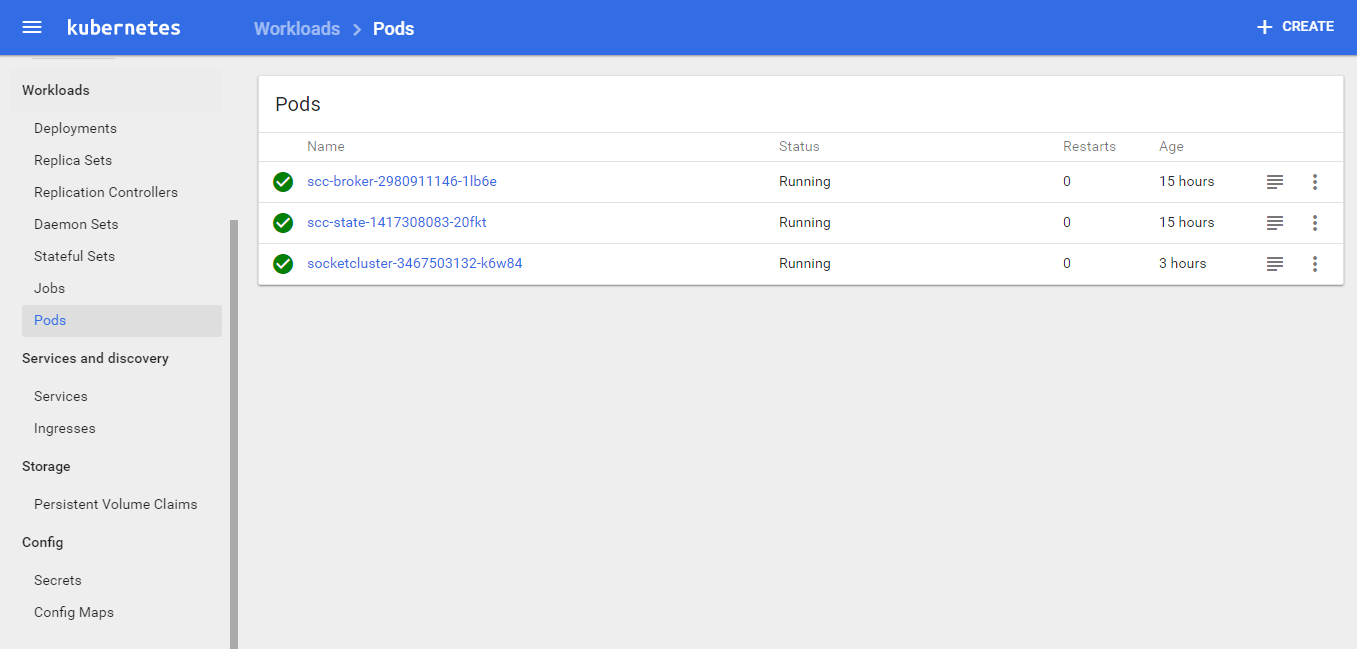This screenshot has height=649, width=1357.
Task: Open logs icon for scc-state pod
Action: 1274,223
